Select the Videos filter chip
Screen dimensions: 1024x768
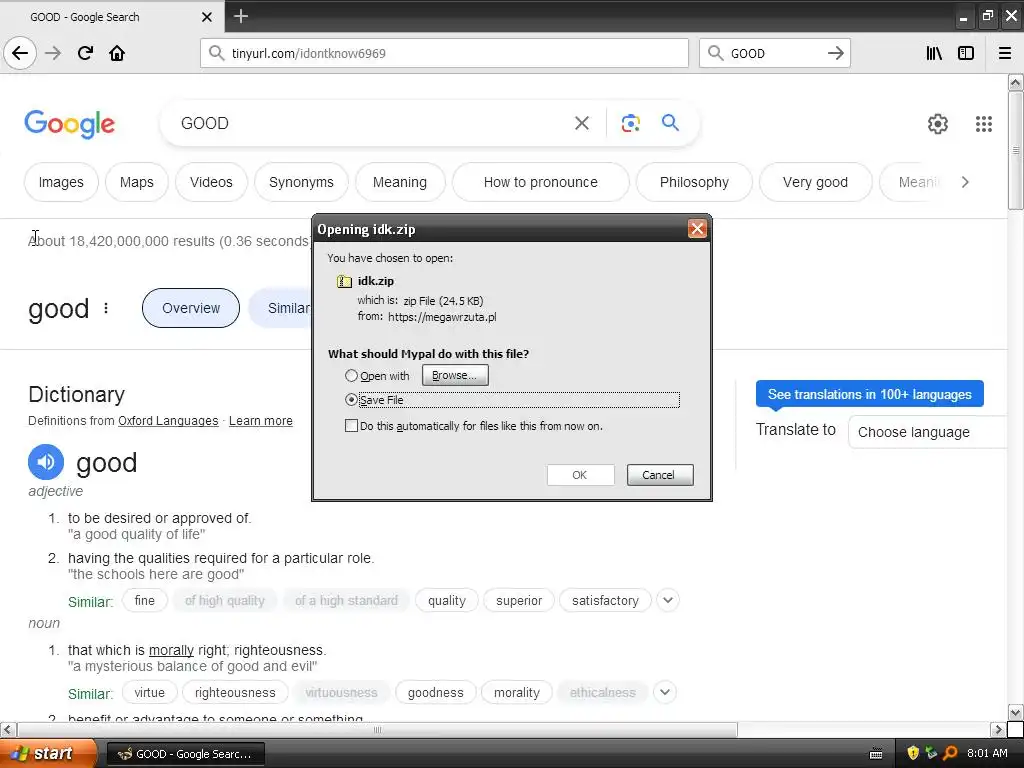(x=211, y=182)
